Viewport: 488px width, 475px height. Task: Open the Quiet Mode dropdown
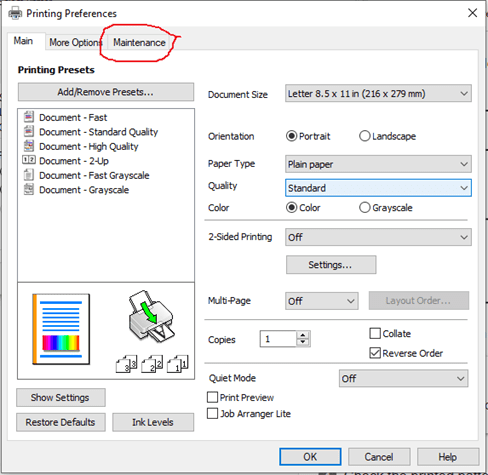pos(403,378)
